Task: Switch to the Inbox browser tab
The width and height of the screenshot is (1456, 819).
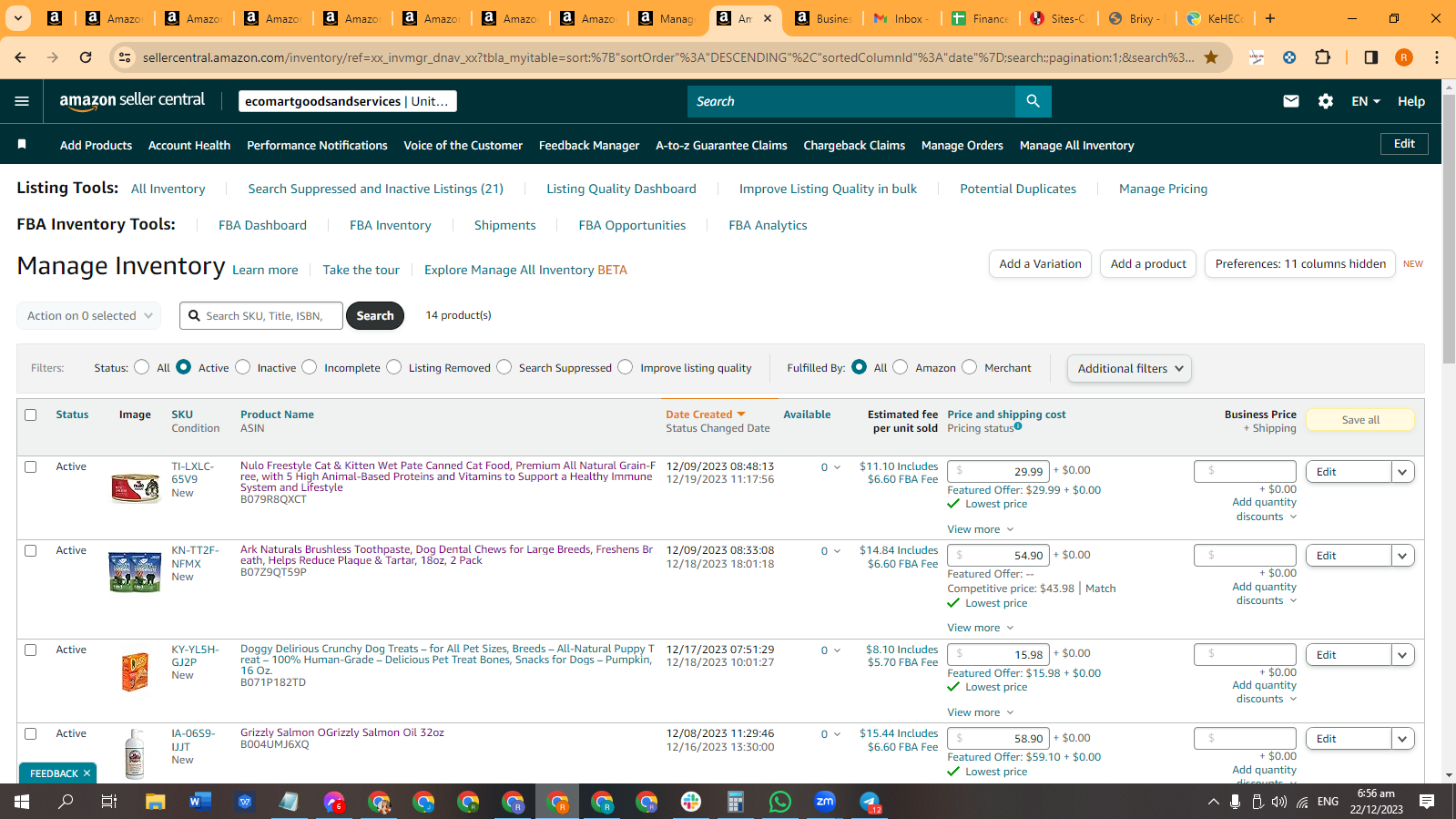Action: 901,18
